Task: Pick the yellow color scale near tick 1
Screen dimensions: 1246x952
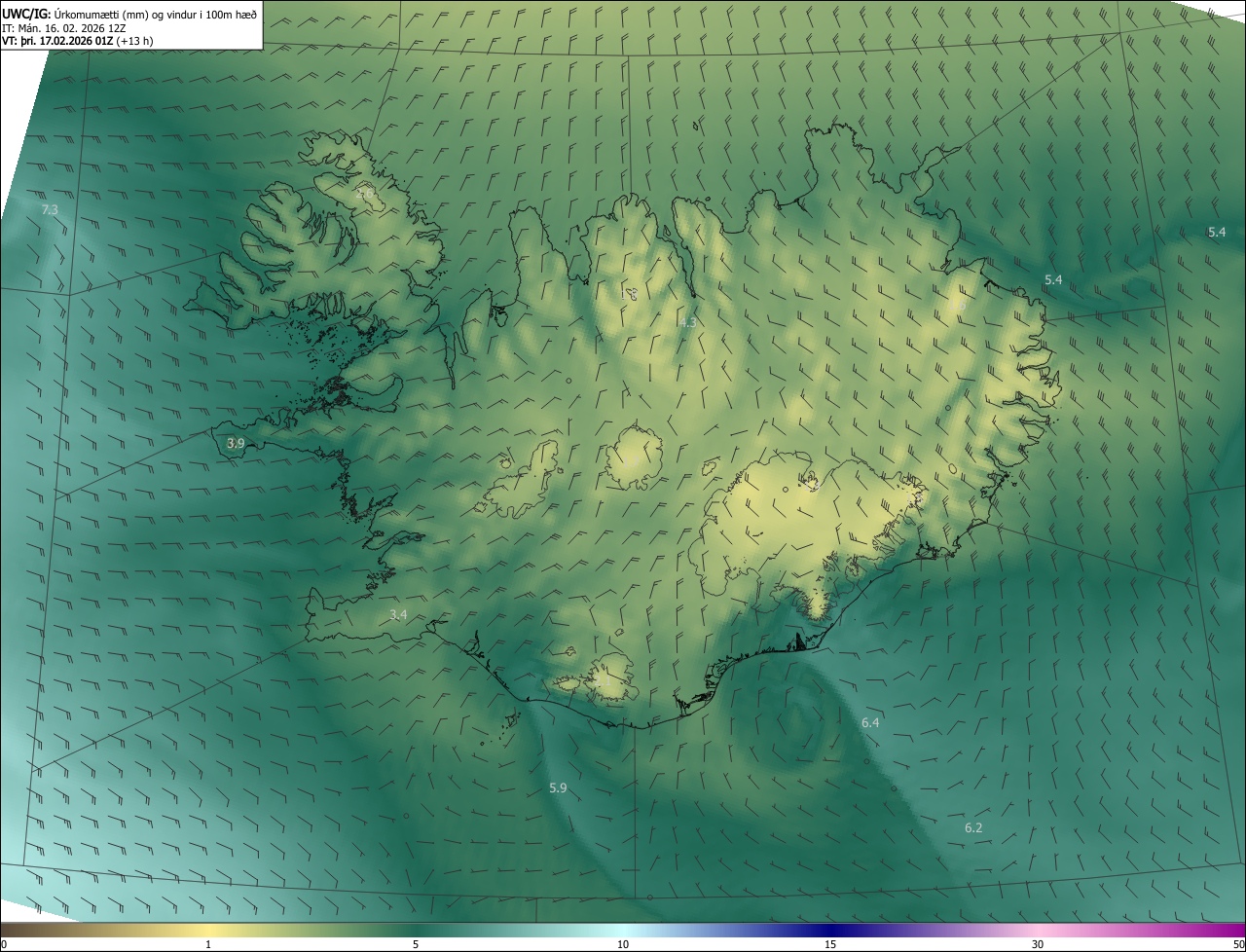Action: 208,931
